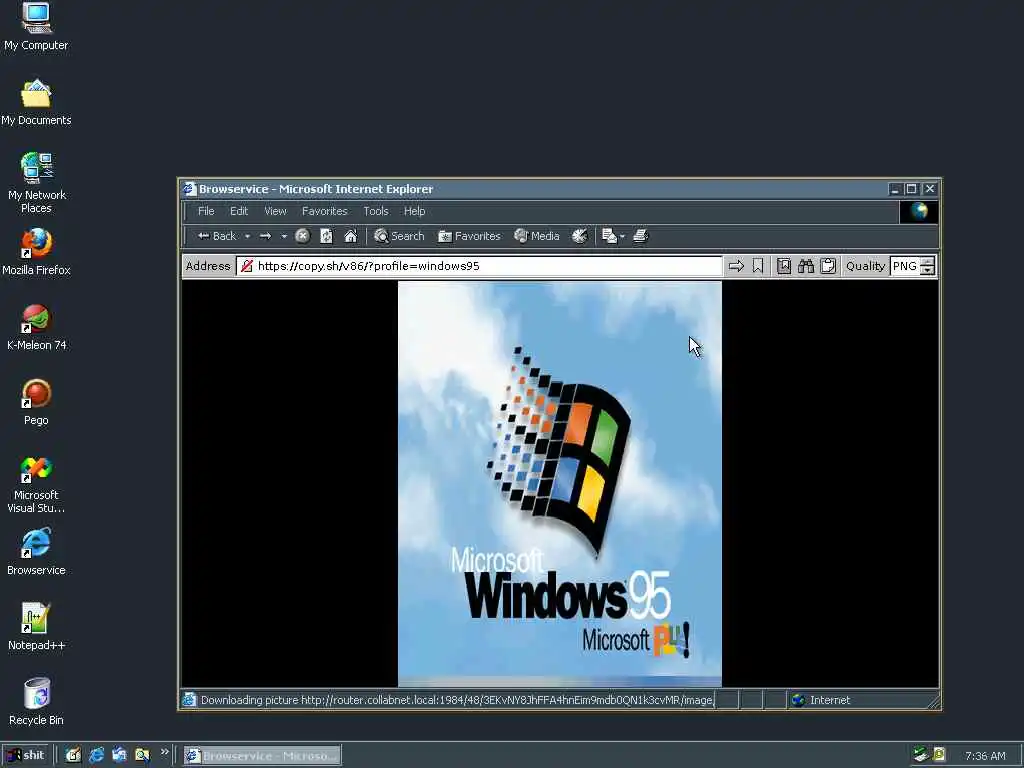1024x768 pixels.
Task: Select the Microsoft Visual Studio desktop shortcut
Action: pyautogui.click(x=36, y=484)
